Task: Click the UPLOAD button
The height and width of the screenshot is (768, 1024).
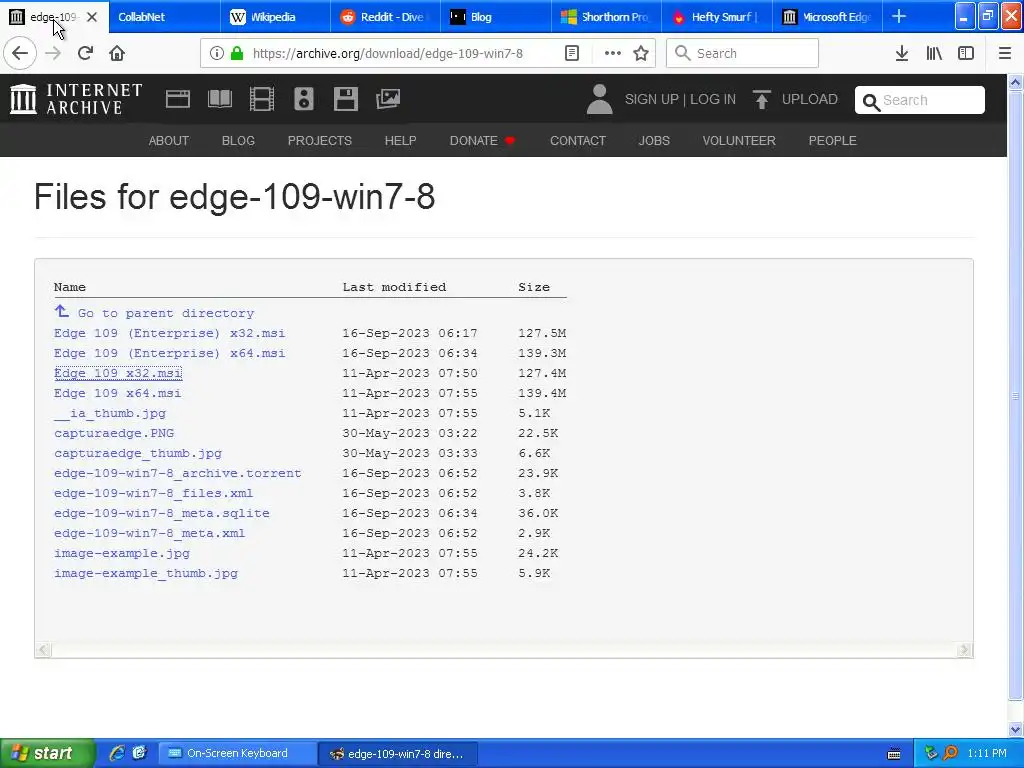Action: 795,99
